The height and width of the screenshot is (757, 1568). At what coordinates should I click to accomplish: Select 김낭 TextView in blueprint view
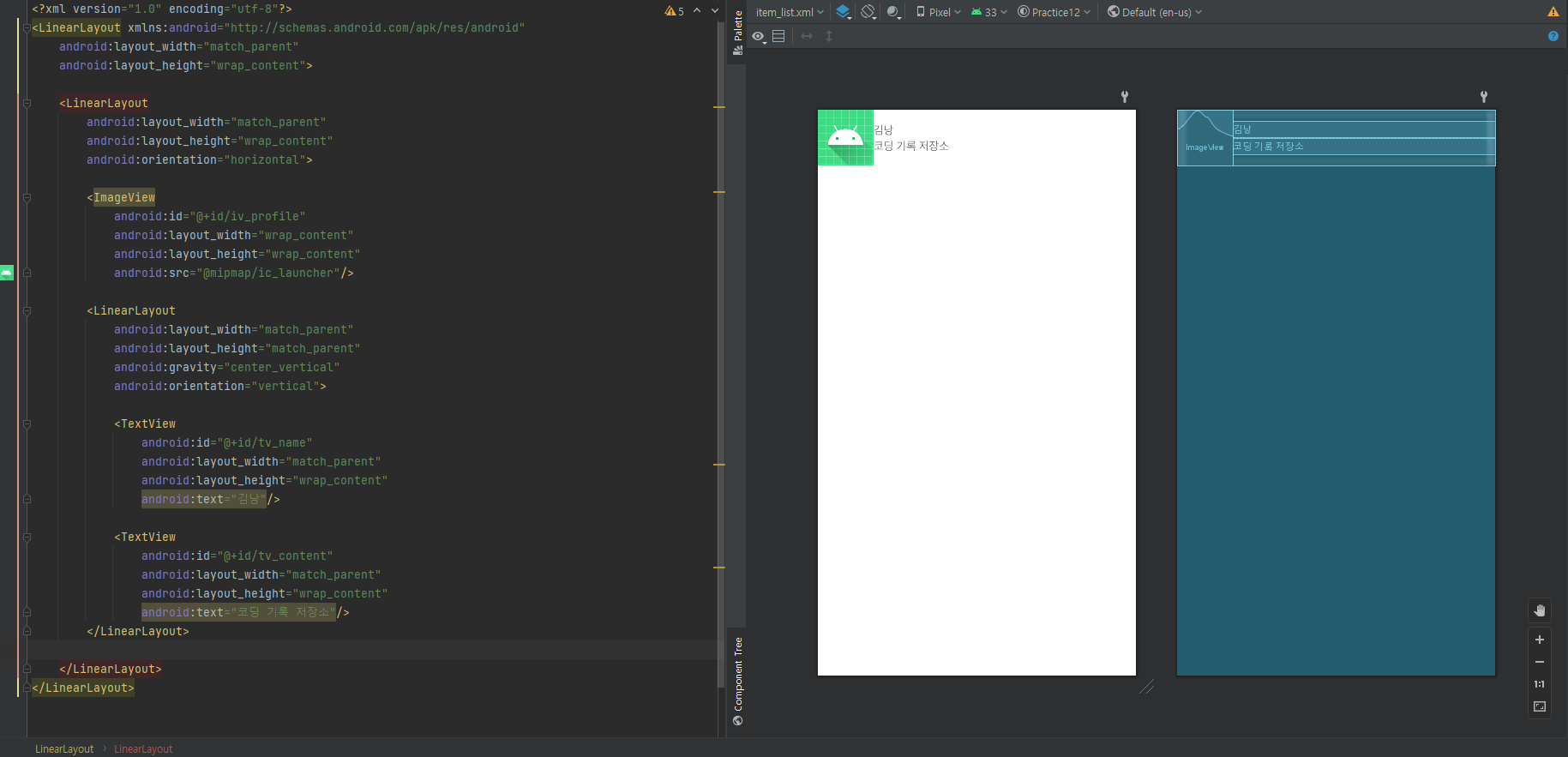(1364, 129)
